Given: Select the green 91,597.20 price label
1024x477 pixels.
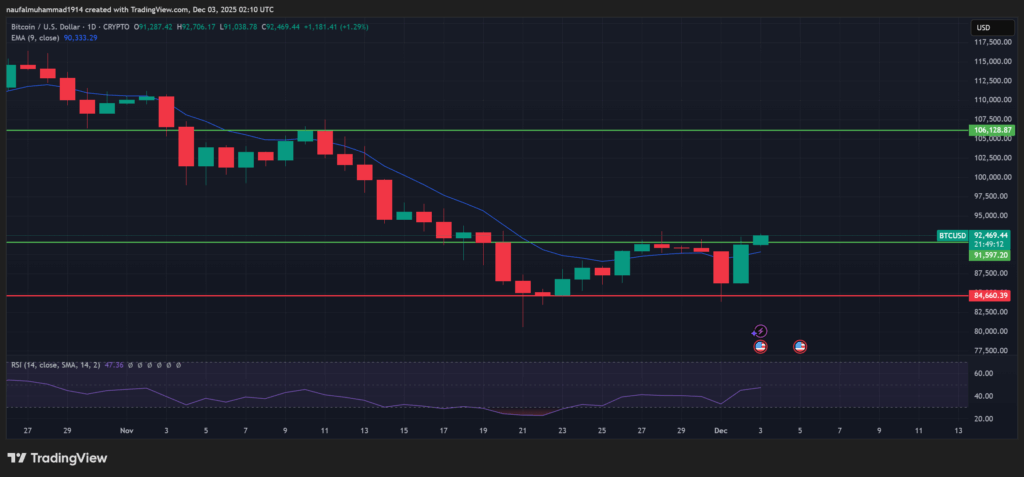Looking at the screenshot, I should 992,255.
